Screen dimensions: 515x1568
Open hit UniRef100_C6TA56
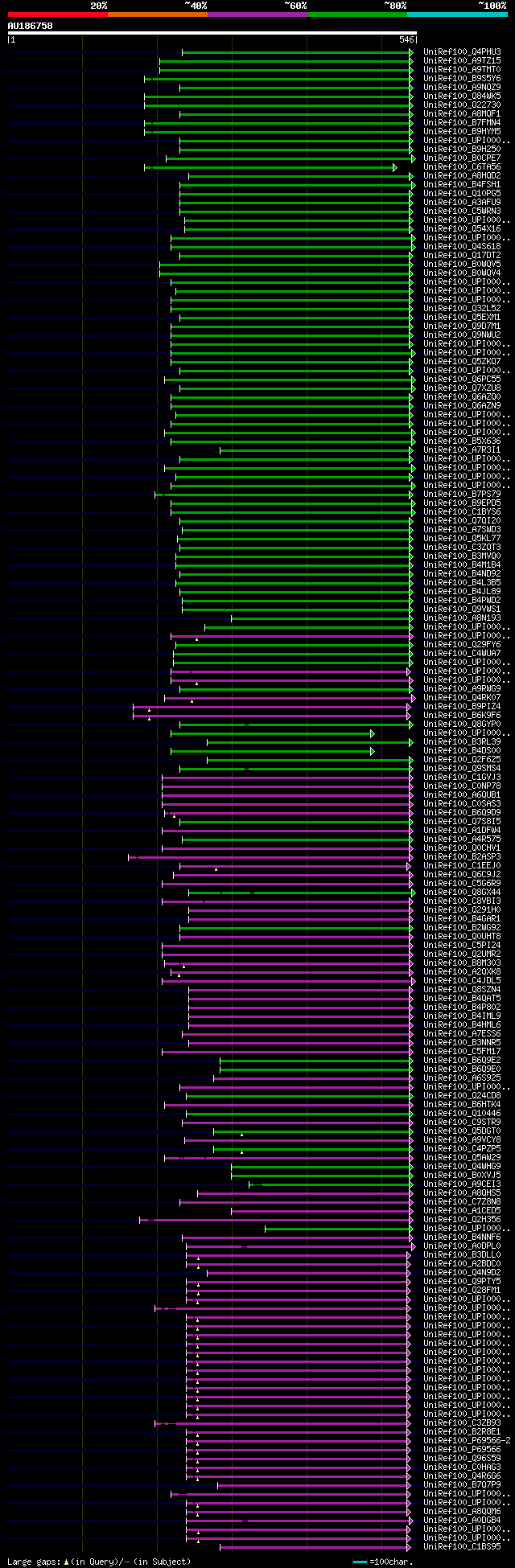pyautogui.click(x=462, y=167)
